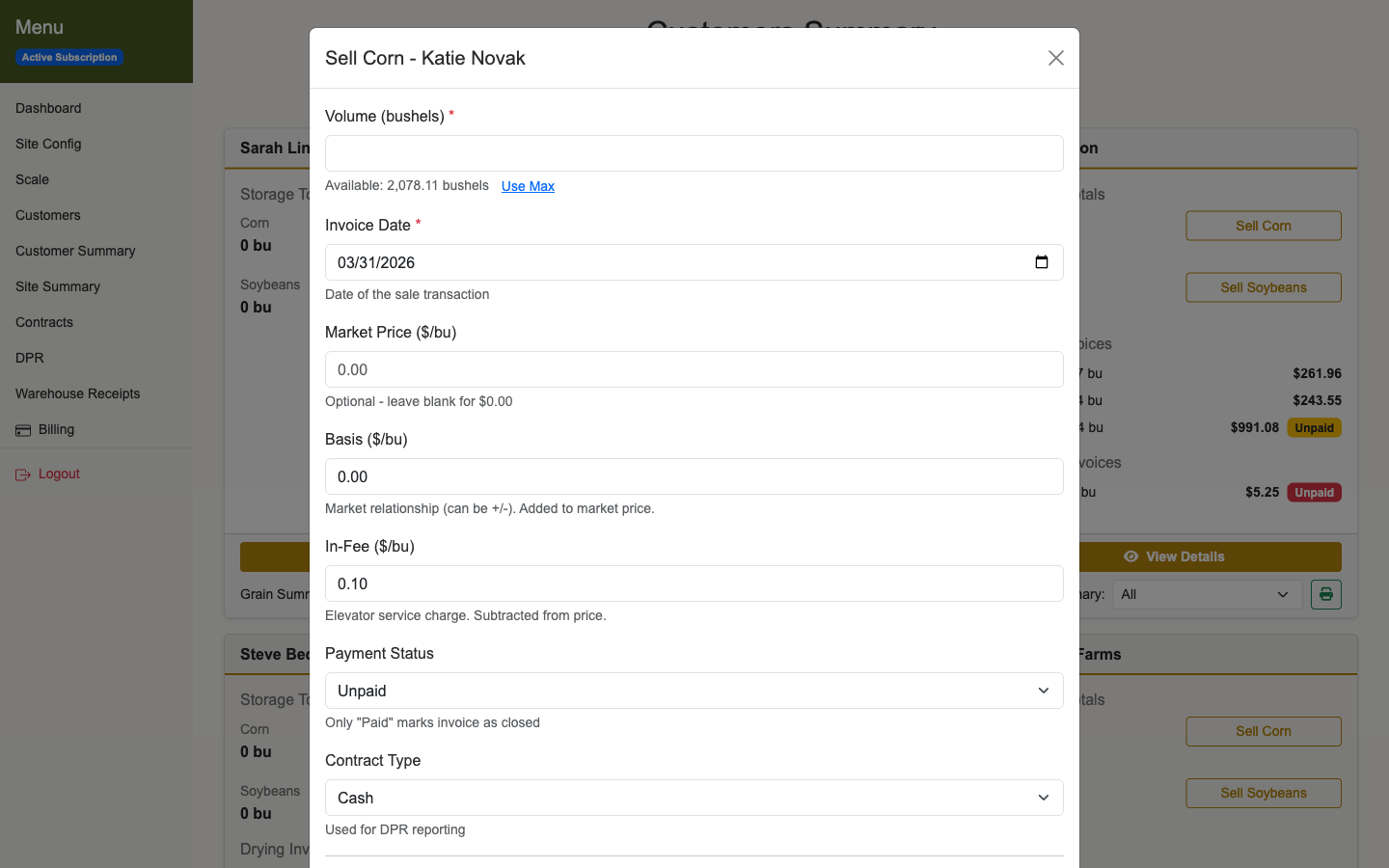Open Warehouse Receipts page
The image size is (1389, 868).
(x=77, y=393)
